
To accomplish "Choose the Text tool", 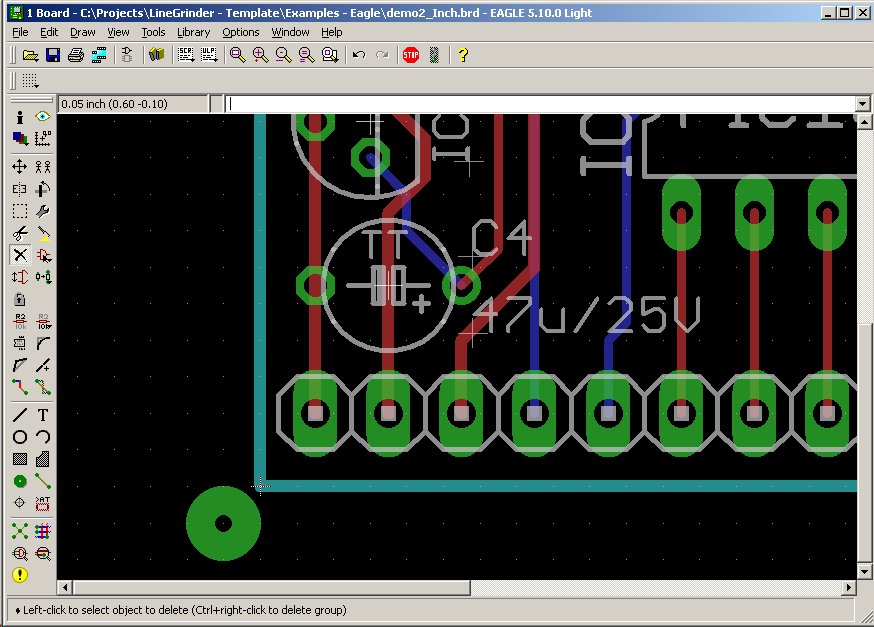I will point(43,414).
